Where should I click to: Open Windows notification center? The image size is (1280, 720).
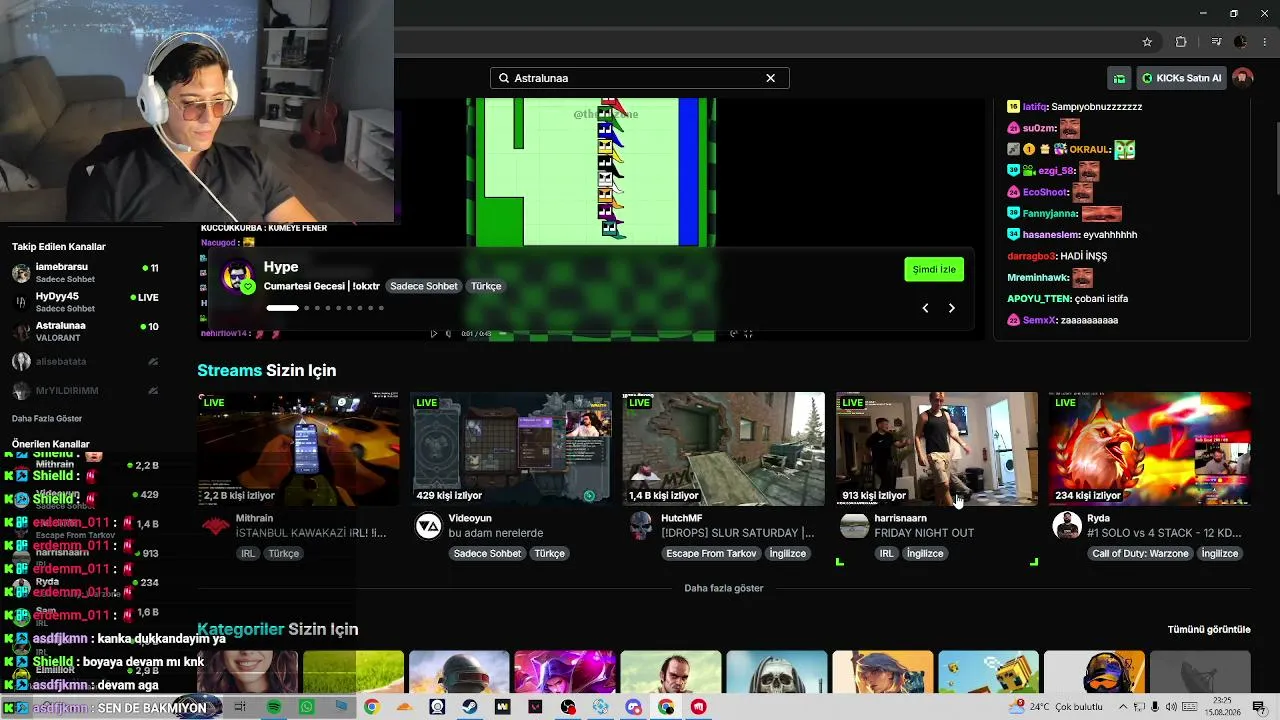tap(1258, 707)
